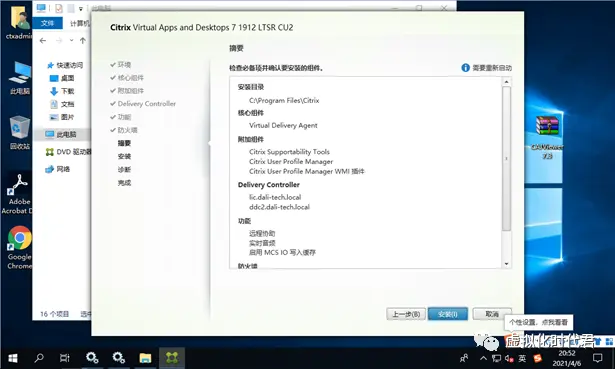The width and height of the screenshot is (615, 369).
Task: Go forward in the Explorer window
Action: 59,40
